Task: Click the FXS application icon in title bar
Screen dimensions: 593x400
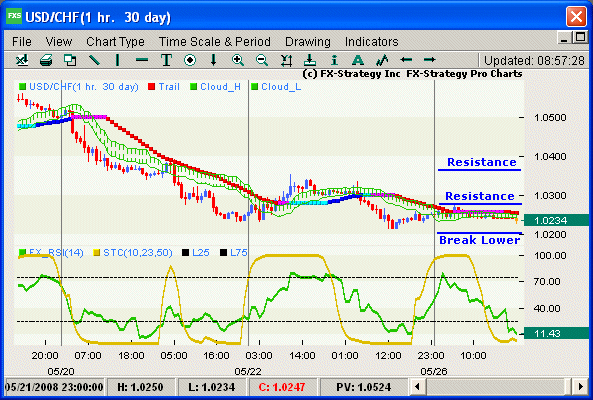Action: click(14, 16)
